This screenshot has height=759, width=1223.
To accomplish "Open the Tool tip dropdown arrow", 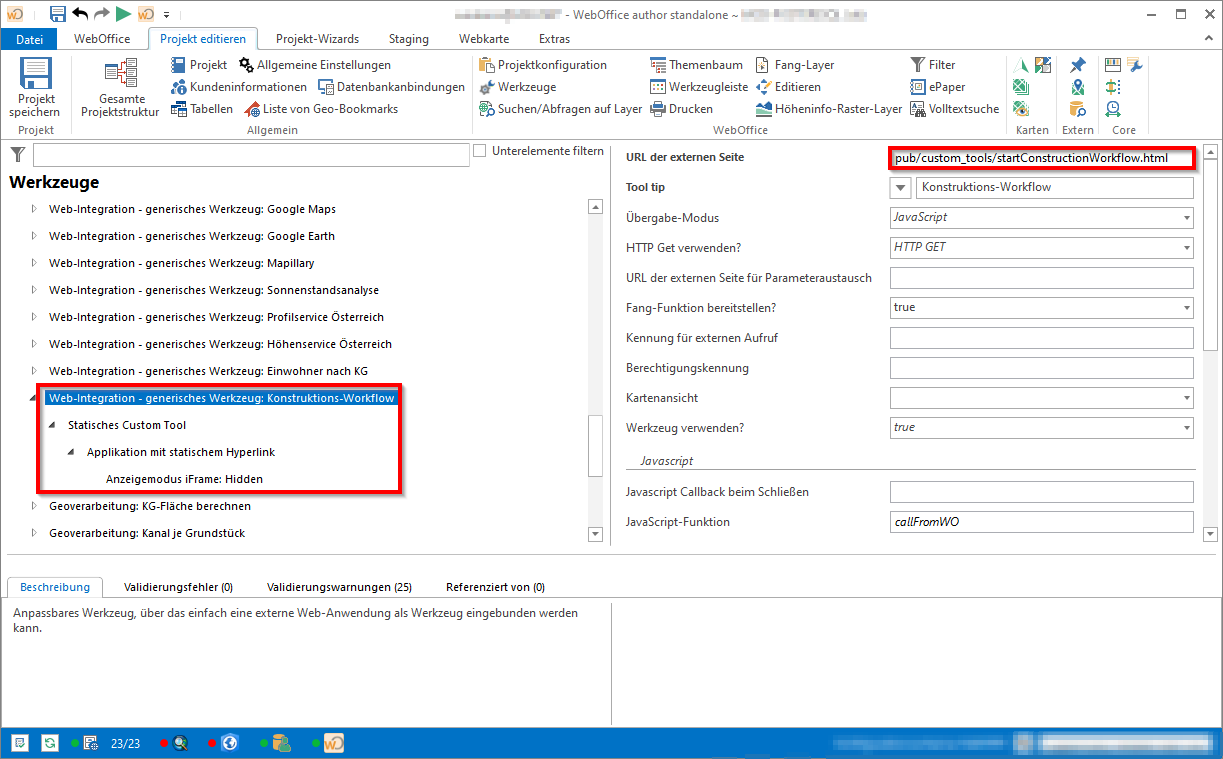I will point(900,187).
